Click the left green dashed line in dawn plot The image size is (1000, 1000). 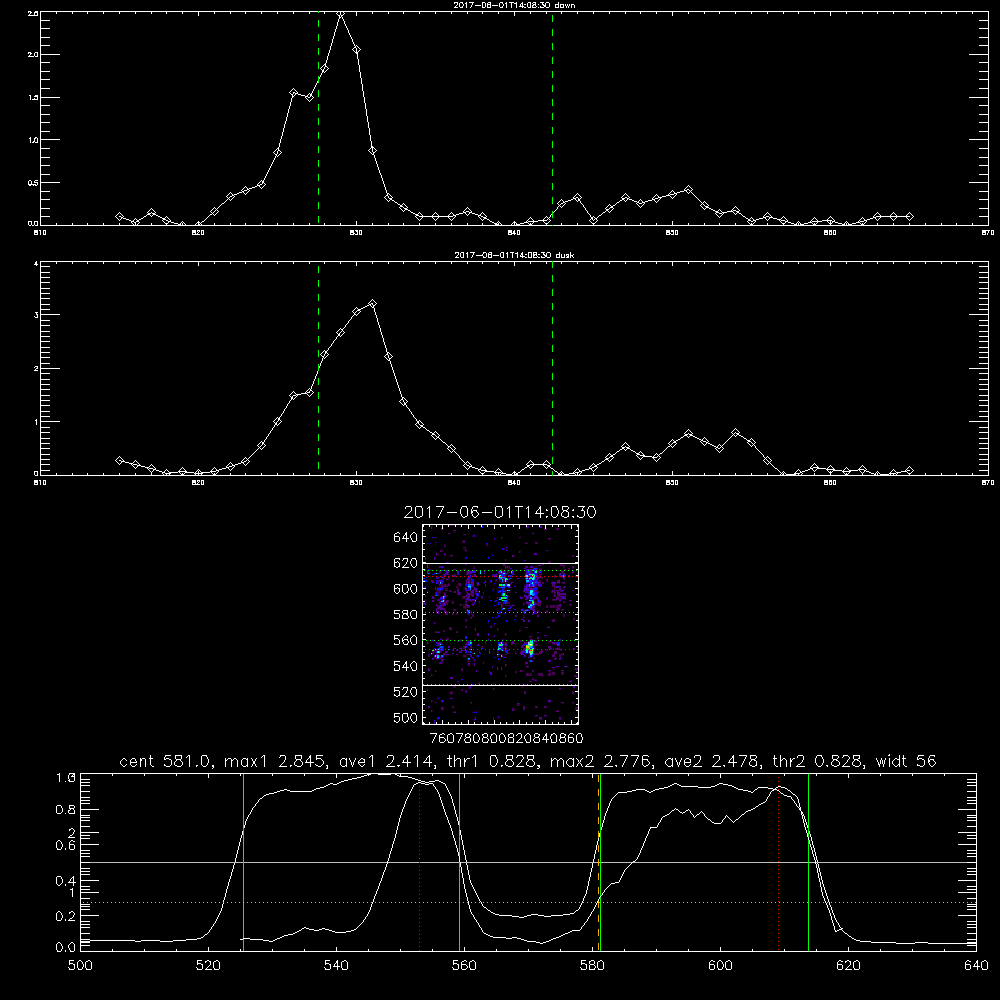tap(318, 118)
